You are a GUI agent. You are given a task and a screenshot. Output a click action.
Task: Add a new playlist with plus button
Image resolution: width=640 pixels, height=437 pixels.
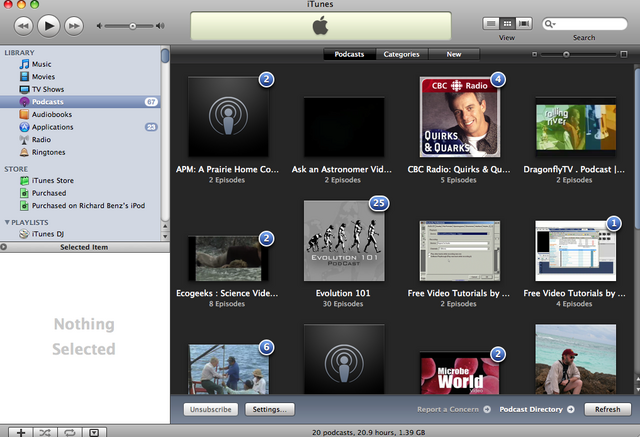tap(21, 433)
